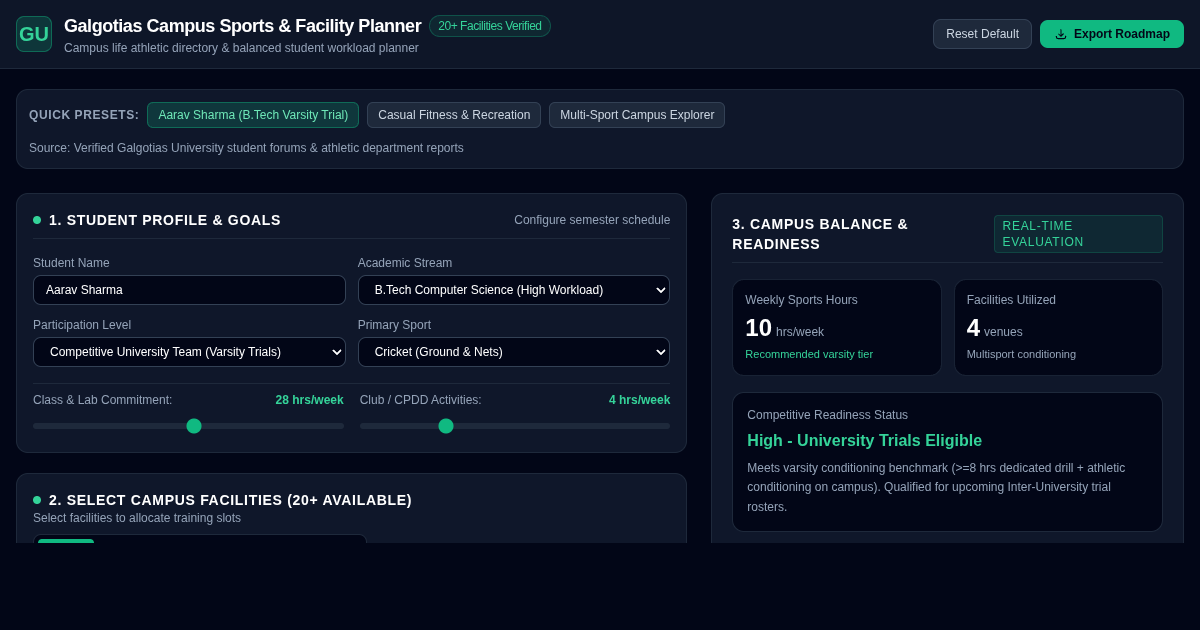
Task: Click the GU logo icon
Action: 34,34
